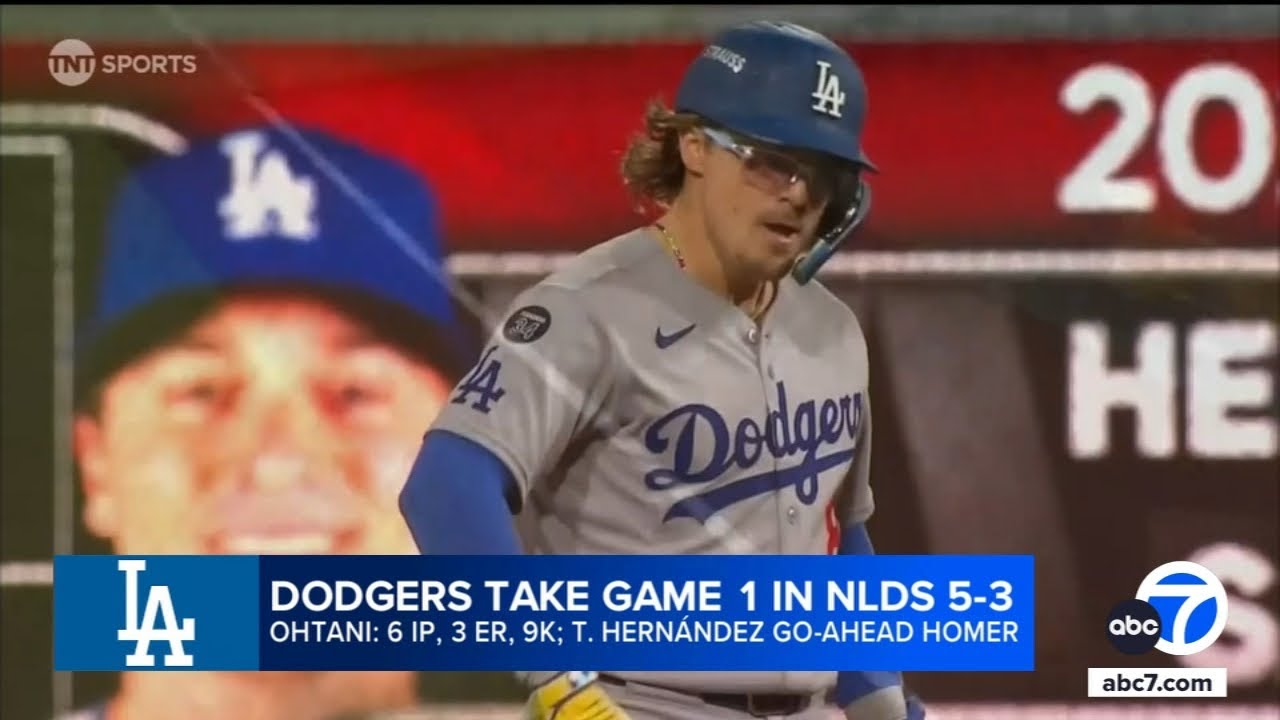Select the Dodgers Take Game 1 headline
The width and height of the screenshot is (1280, 720).
pyautogui.click(x=642, y=596)
